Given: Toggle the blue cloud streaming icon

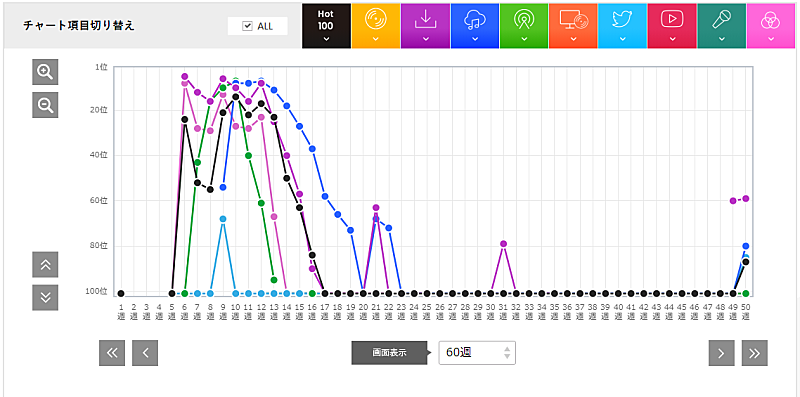Looking at the screenshot, I should click(474, 26).
